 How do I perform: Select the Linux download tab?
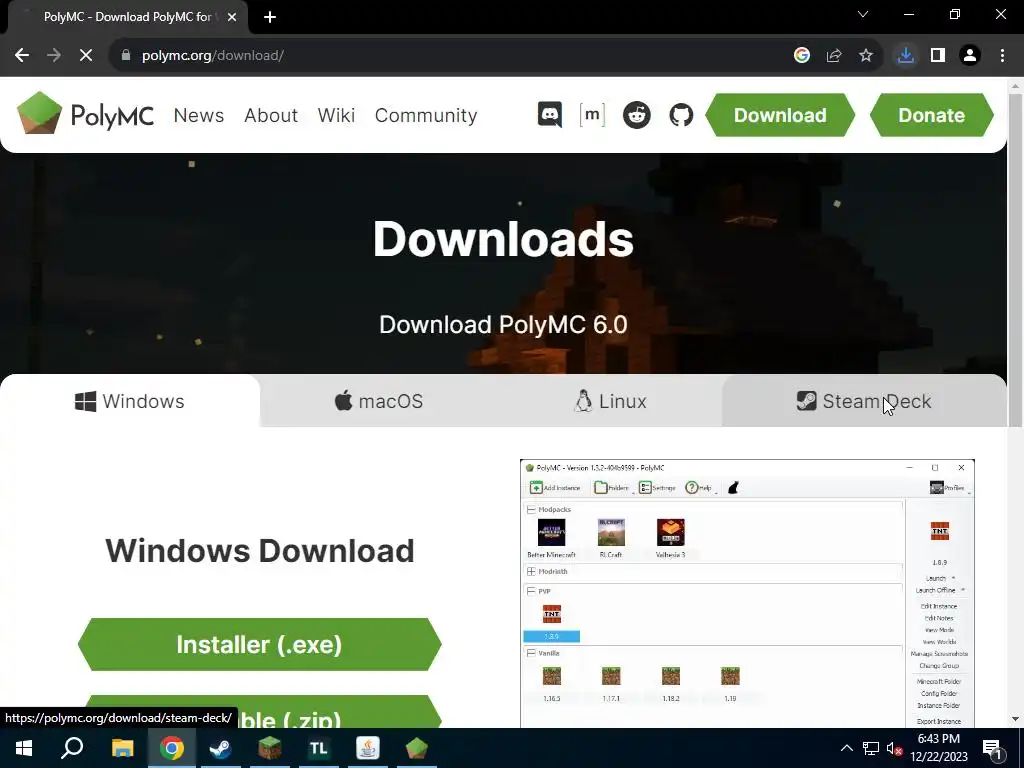point(610,401)
